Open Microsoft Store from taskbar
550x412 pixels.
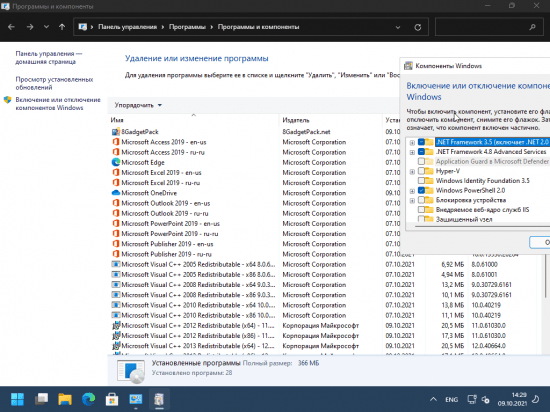[x=112, y=399]
